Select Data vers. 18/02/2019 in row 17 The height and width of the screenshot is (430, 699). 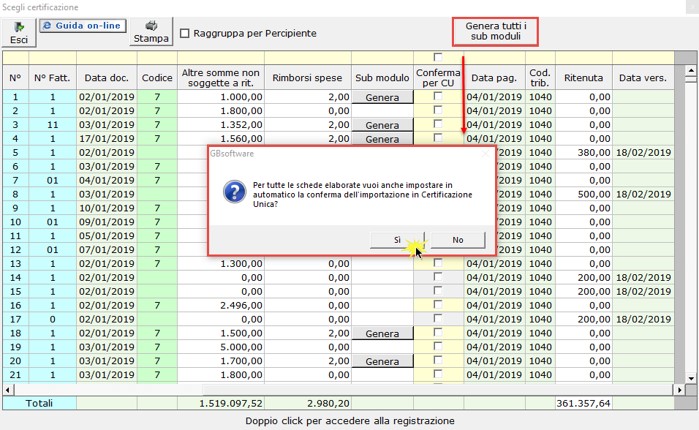643,319
